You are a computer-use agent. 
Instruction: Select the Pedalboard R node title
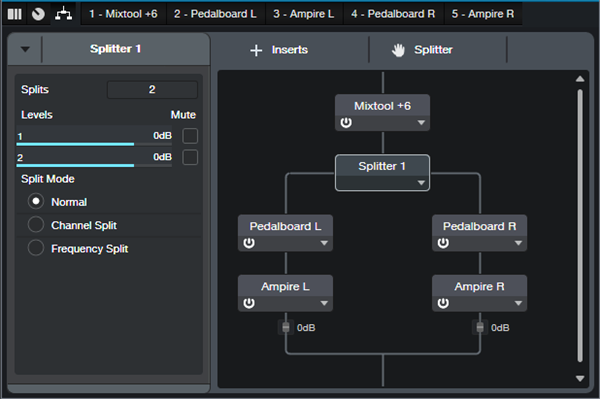coord(479,226)
